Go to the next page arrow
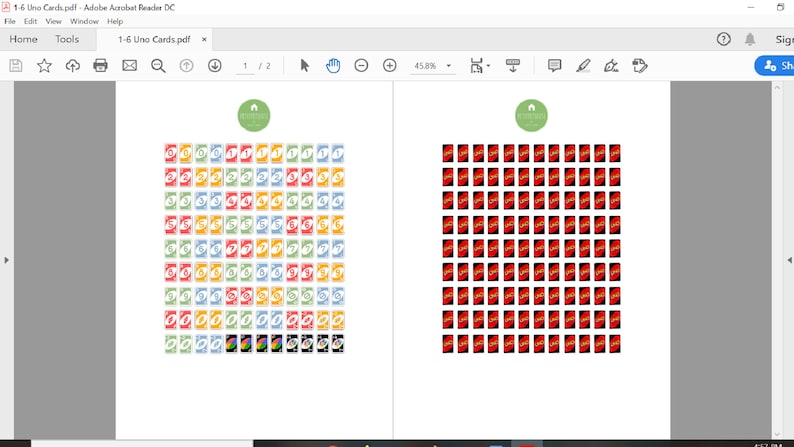The width and height of the screenshot is (794, 447). pyautogui.click(x=215, y=65)
